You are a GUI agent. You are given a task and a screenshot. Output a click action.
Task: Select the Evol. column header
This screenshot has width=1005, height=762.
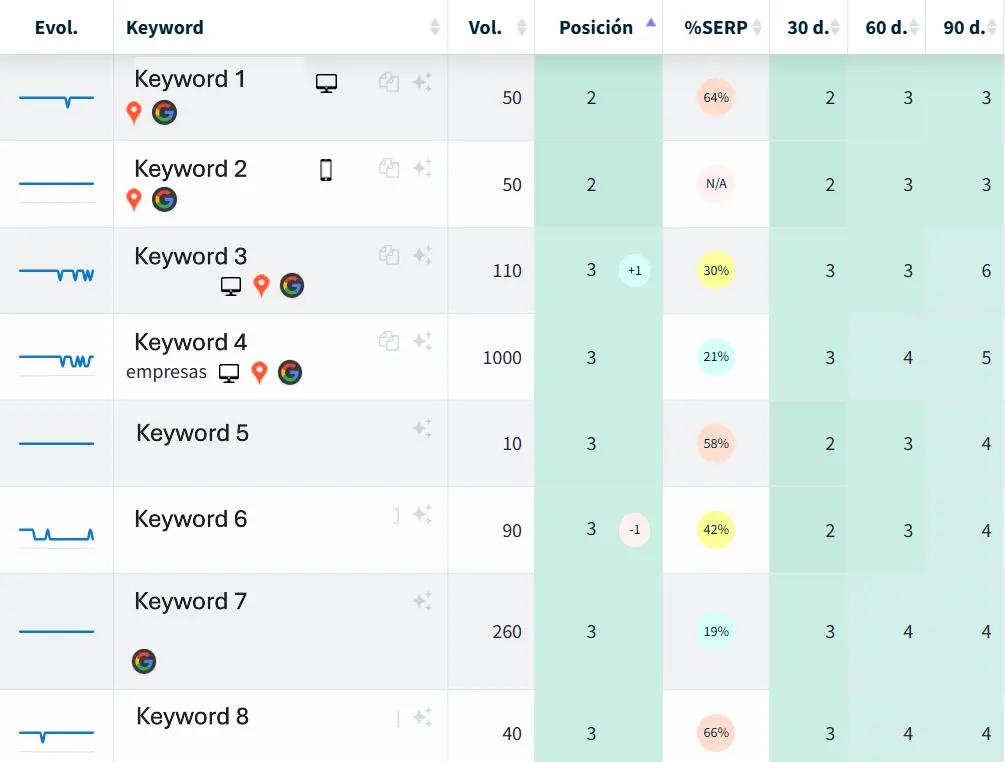pos(56,27)
